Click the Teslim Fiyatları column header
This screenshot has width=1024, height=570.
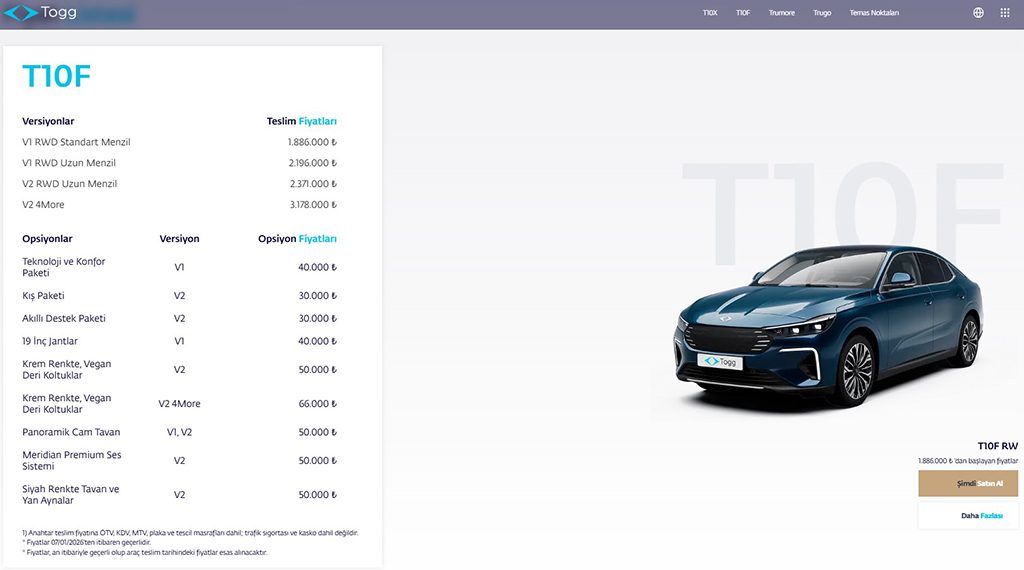point(301,121)
